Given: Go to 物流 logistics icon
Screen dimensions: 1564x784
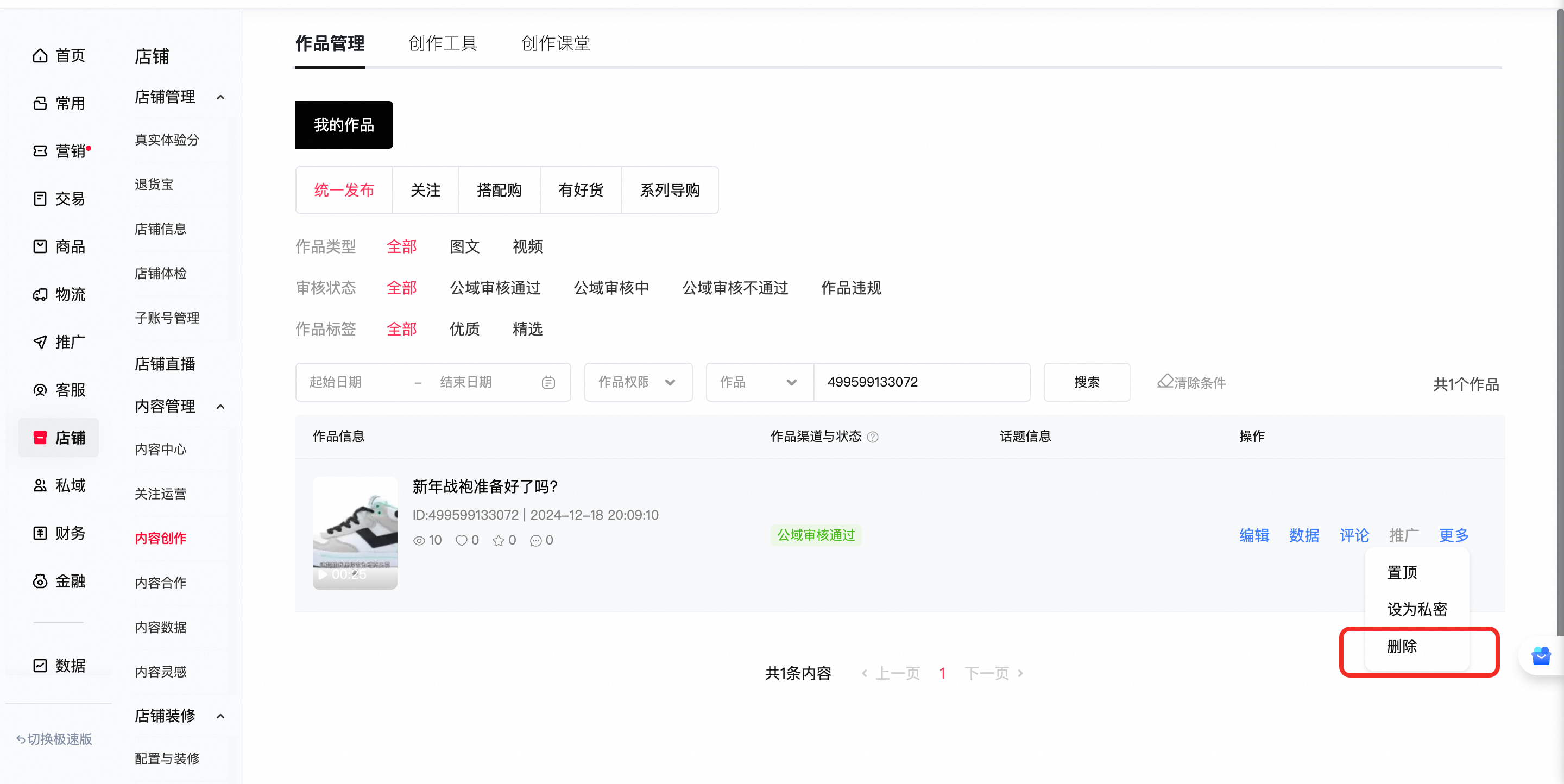Looking at the screenshot, I should (x=40, y=294).
